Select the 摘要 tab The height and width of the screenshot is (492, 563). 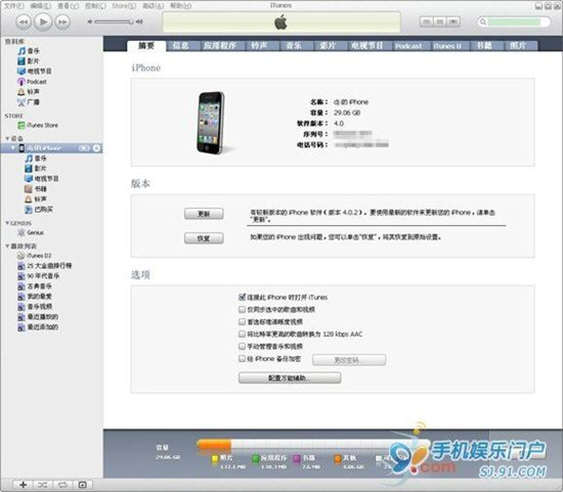tap(146, 46)
